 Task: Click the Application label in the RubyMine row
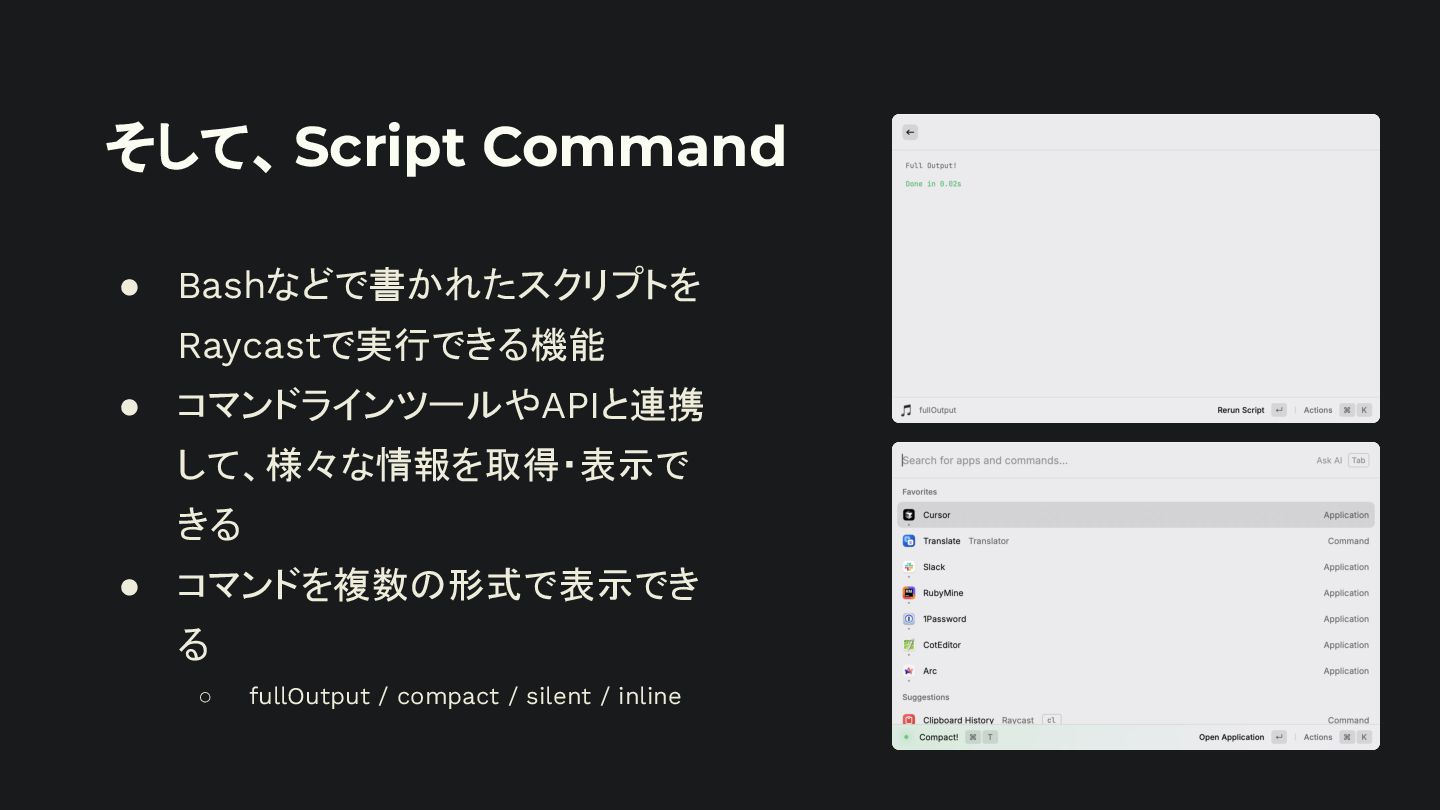[x=1346, y=593]
